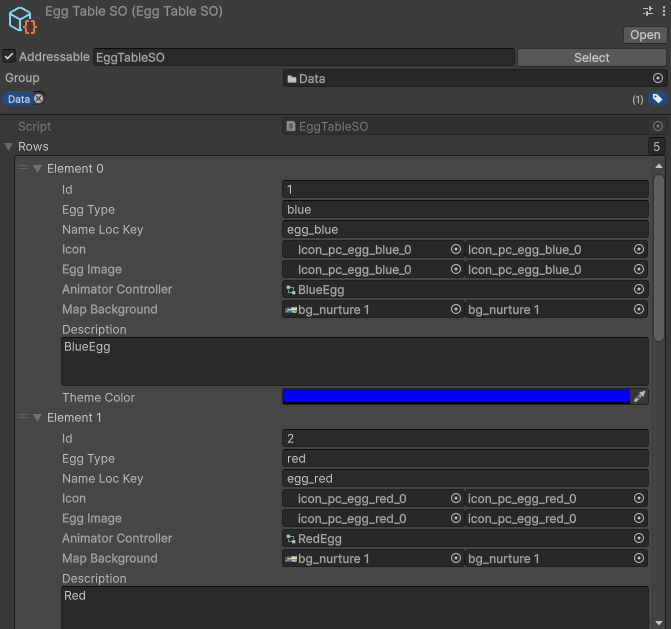Open the object picker for the Group field
Viewport: 671px width, 629px height.
coord(658,78)
